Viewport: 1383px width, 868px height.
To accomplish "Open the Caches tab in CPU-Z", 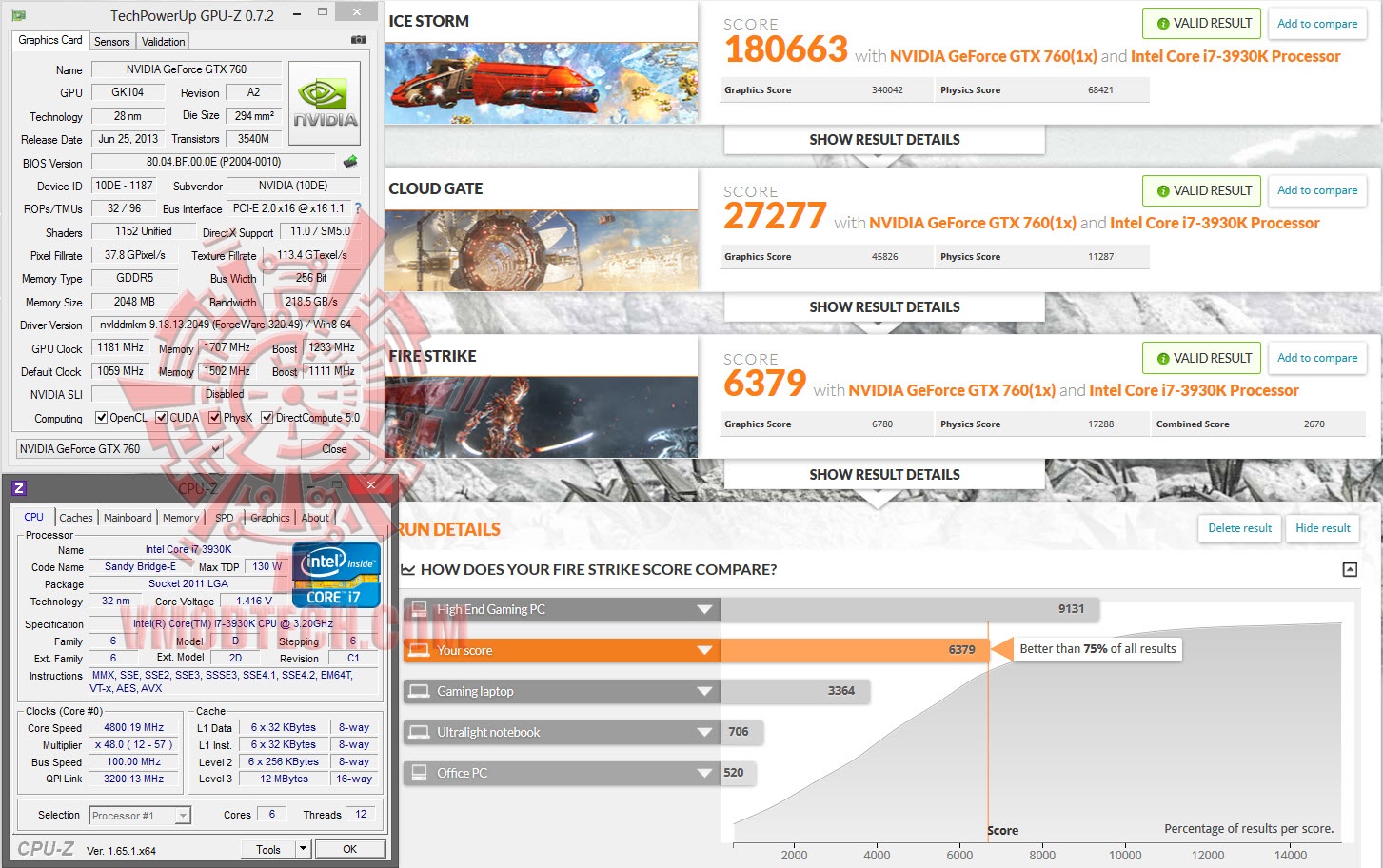I will coord(76,518).
